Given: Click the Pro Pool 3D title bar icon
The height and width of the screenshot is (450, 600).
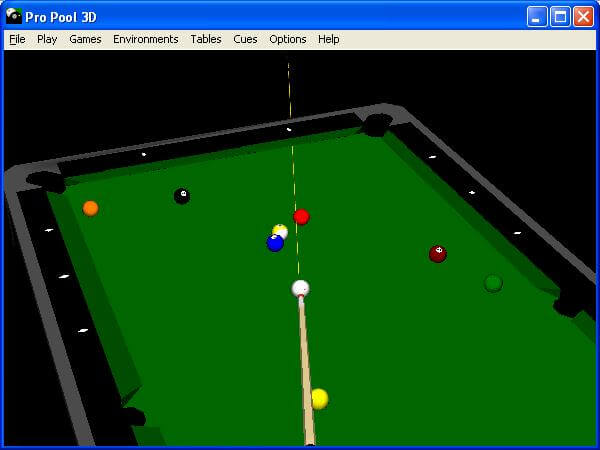Looking at the screenshot, I should coord(14,16).
